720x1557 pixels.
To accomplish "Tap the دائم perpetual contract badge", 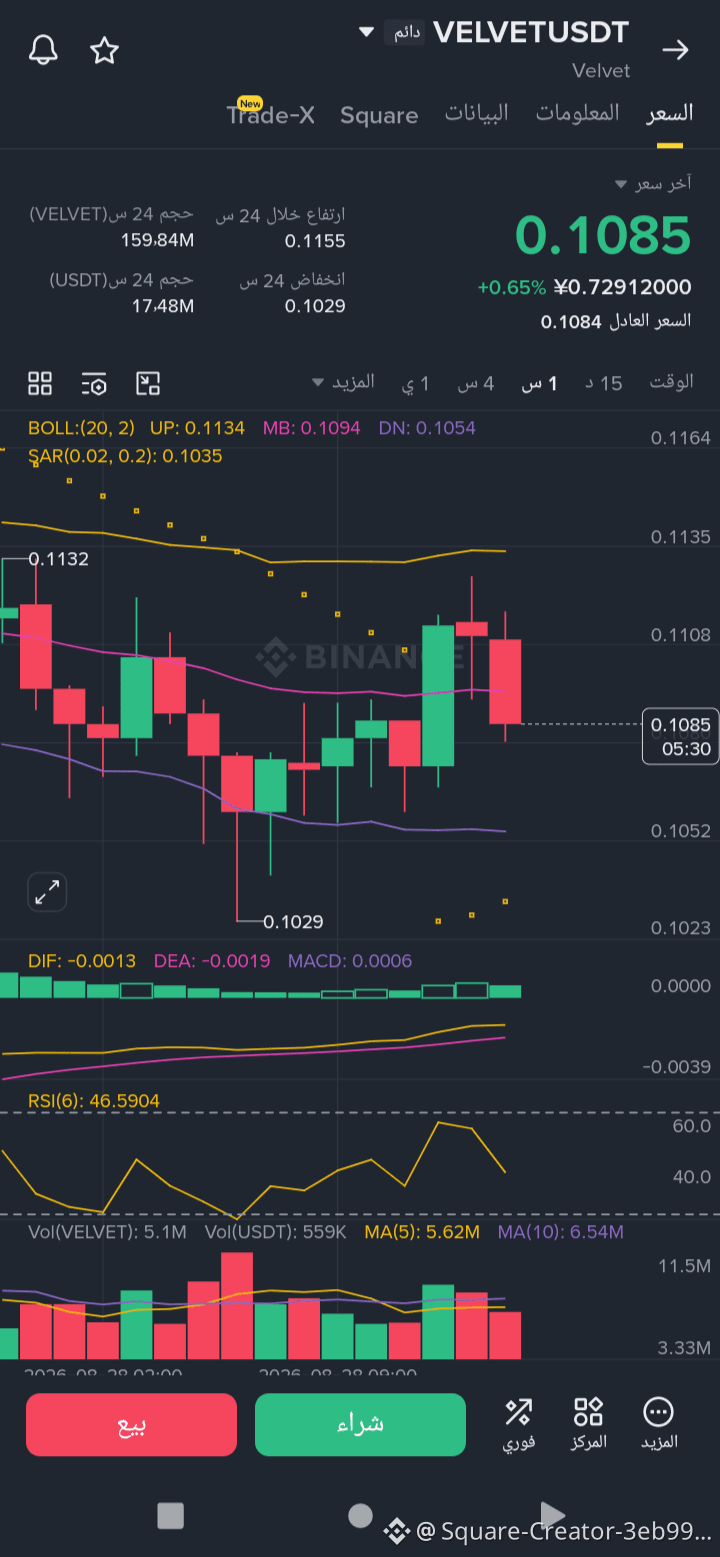I will click(x=405, y=33).
